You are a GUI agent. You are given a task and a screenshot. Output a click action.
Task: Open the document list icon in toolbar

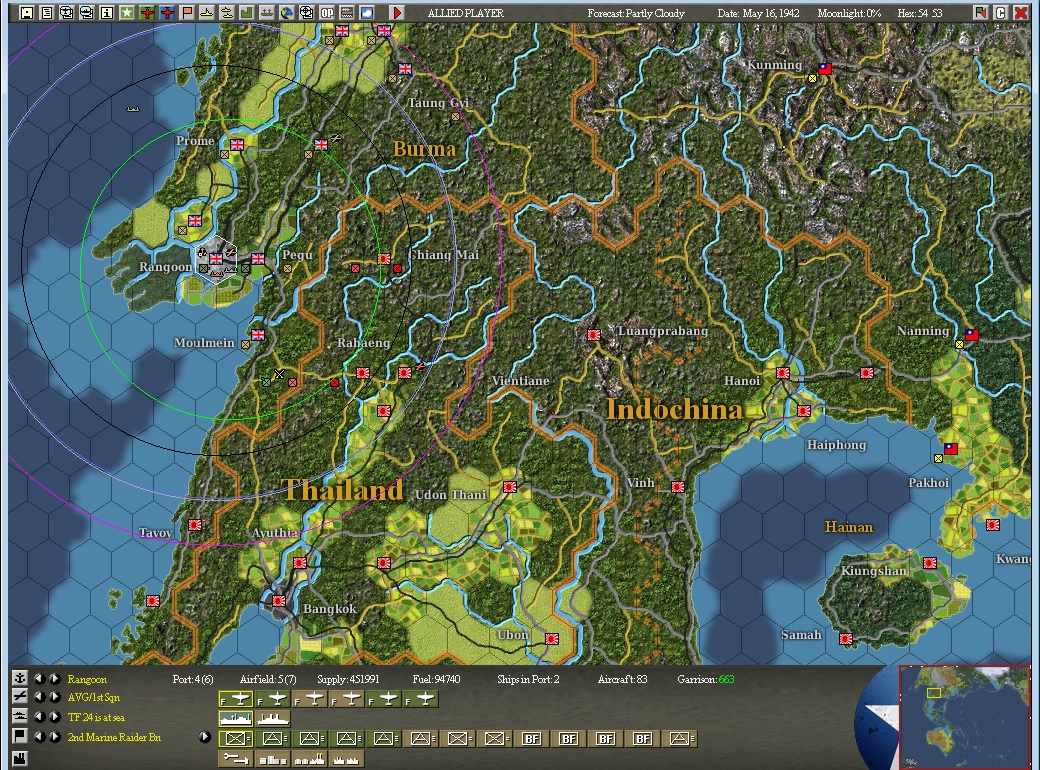pos(46,12)
